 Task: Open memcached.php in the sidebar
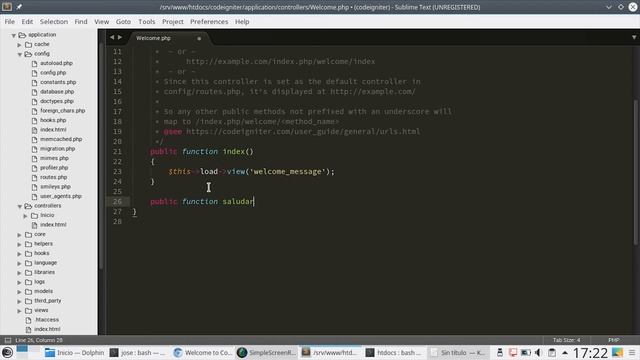(61, 139)
